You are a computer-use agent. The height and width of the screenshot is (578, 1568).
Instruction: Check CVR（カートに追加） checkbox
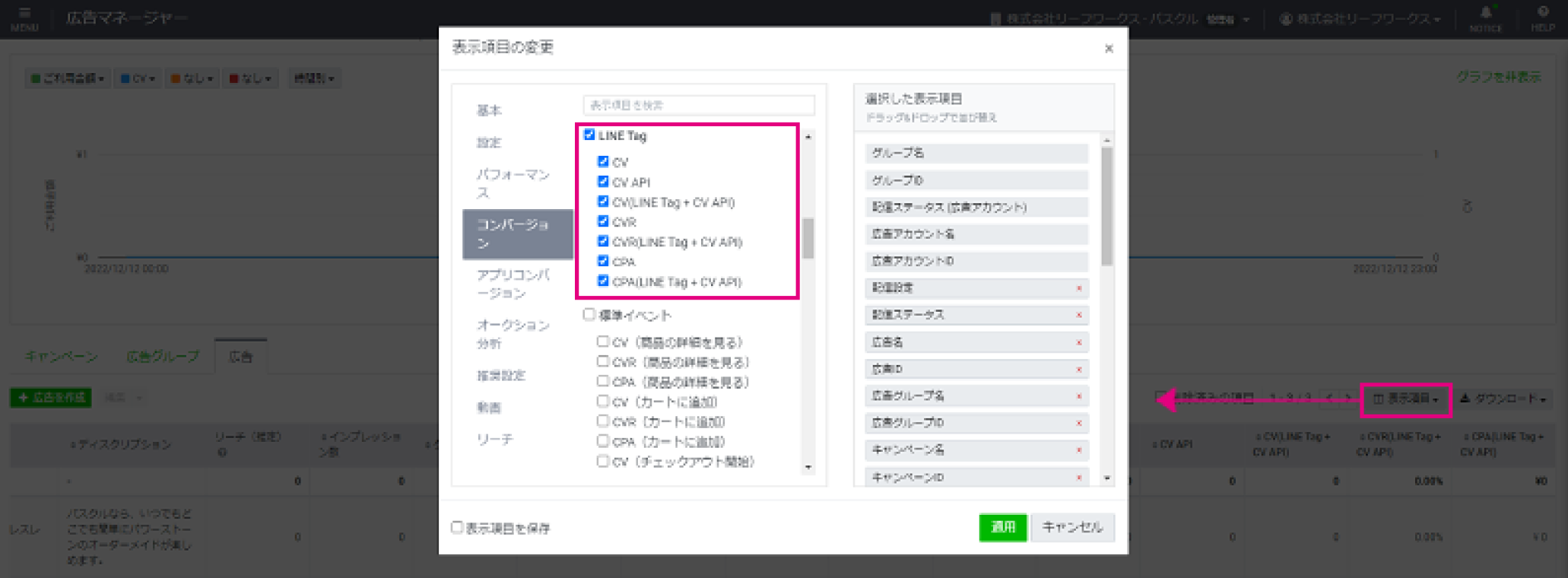click(x=603, y=421)
